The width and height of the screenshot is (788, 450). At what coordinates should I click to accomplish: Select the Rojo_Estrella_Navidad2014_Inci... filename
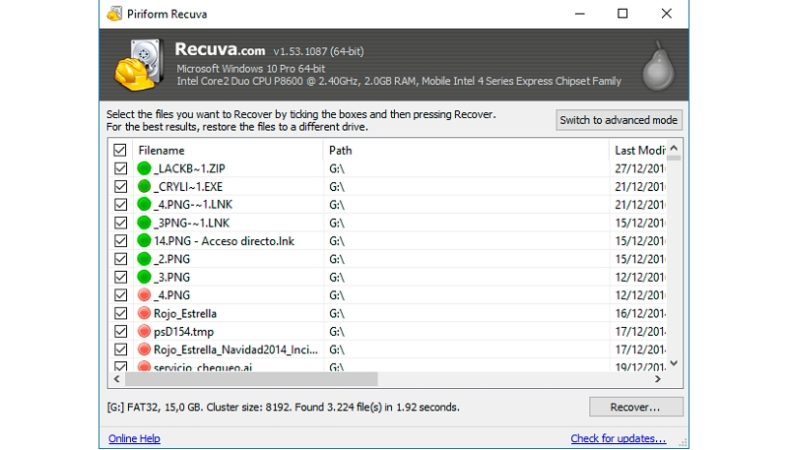pos(236,349)
